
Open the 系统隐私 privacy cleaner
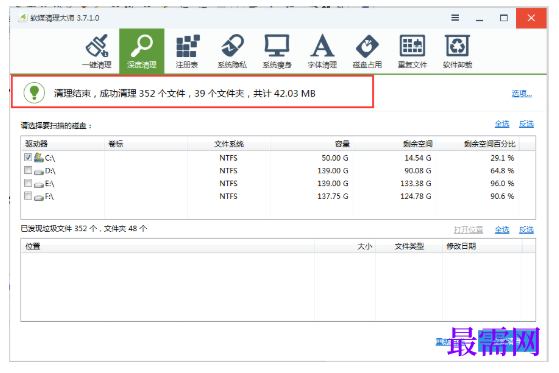[x=232, y=51]
